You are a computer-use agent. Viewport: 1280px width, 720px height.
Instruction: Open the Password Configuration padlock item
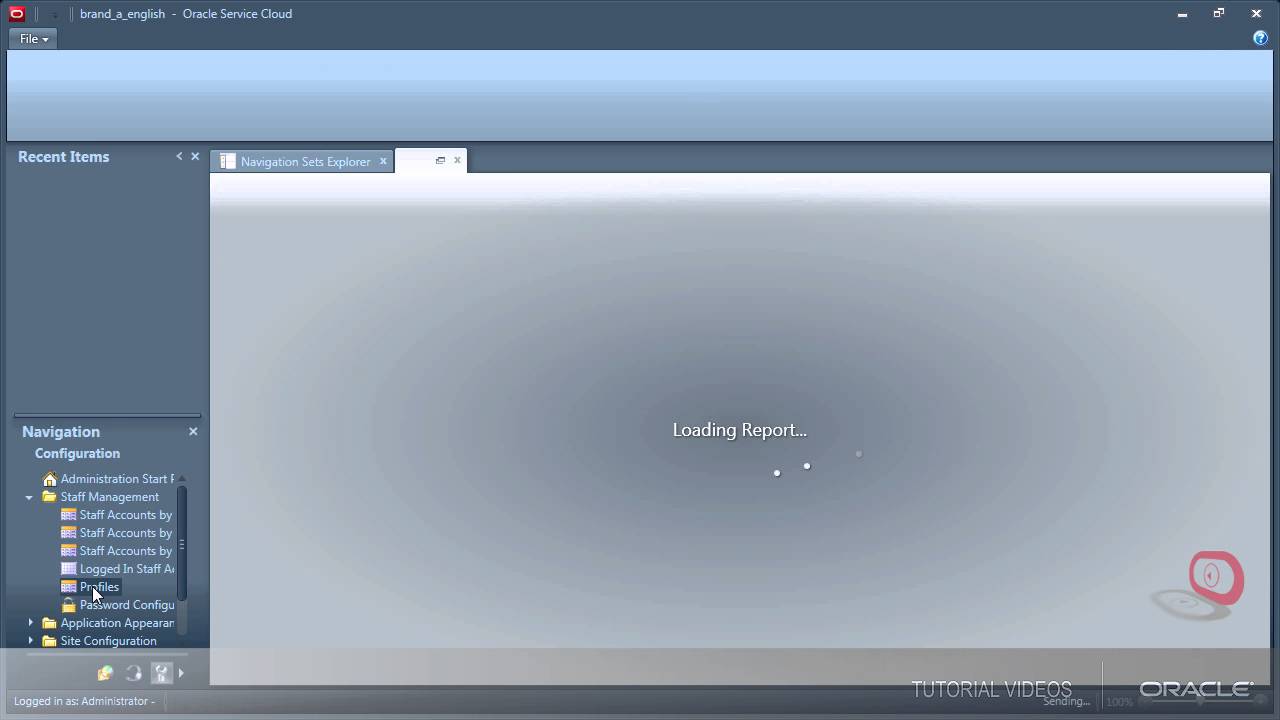(117, 605)
